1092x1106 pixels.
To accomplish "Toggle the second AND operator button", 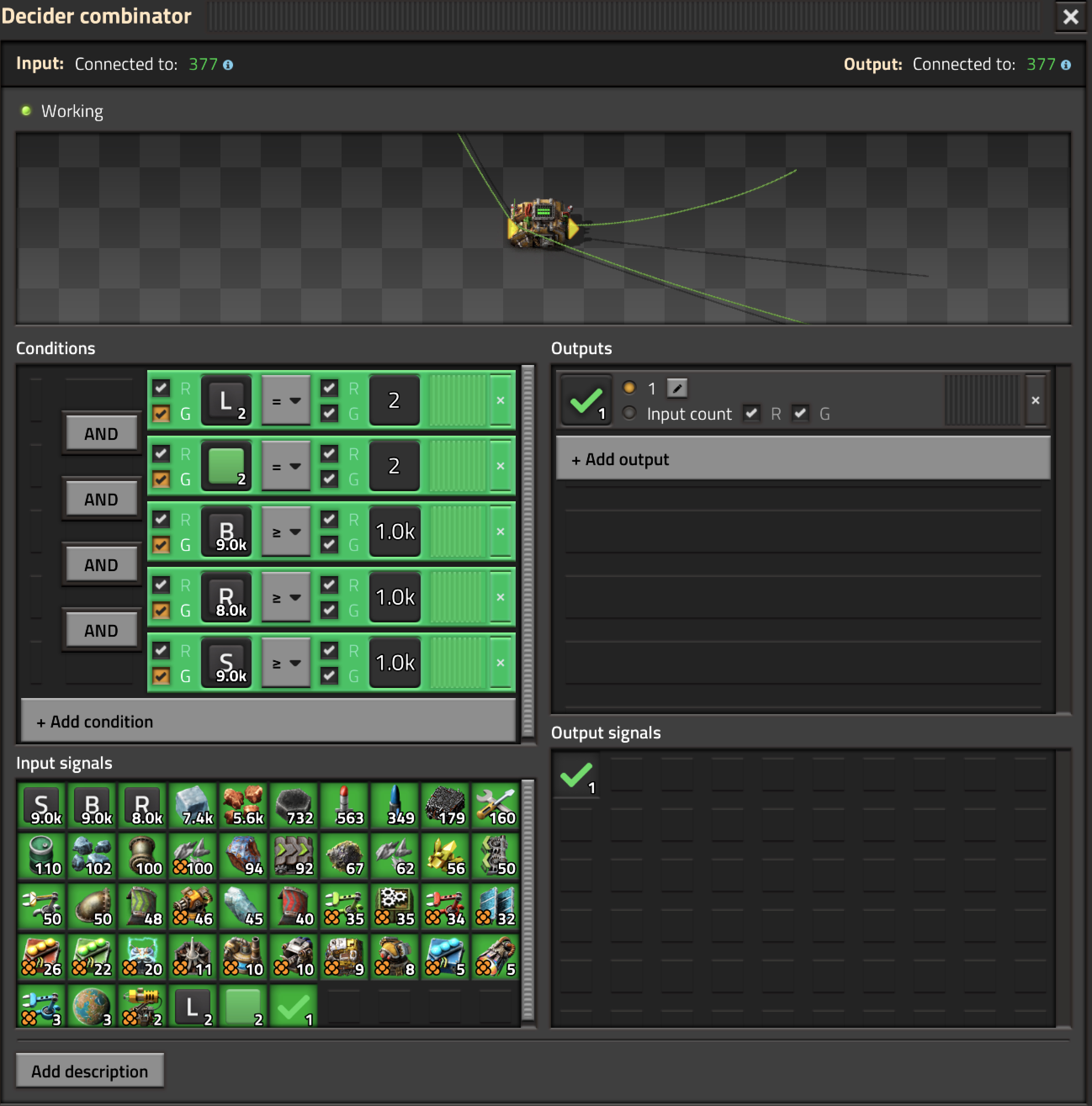I will [101, 499].
